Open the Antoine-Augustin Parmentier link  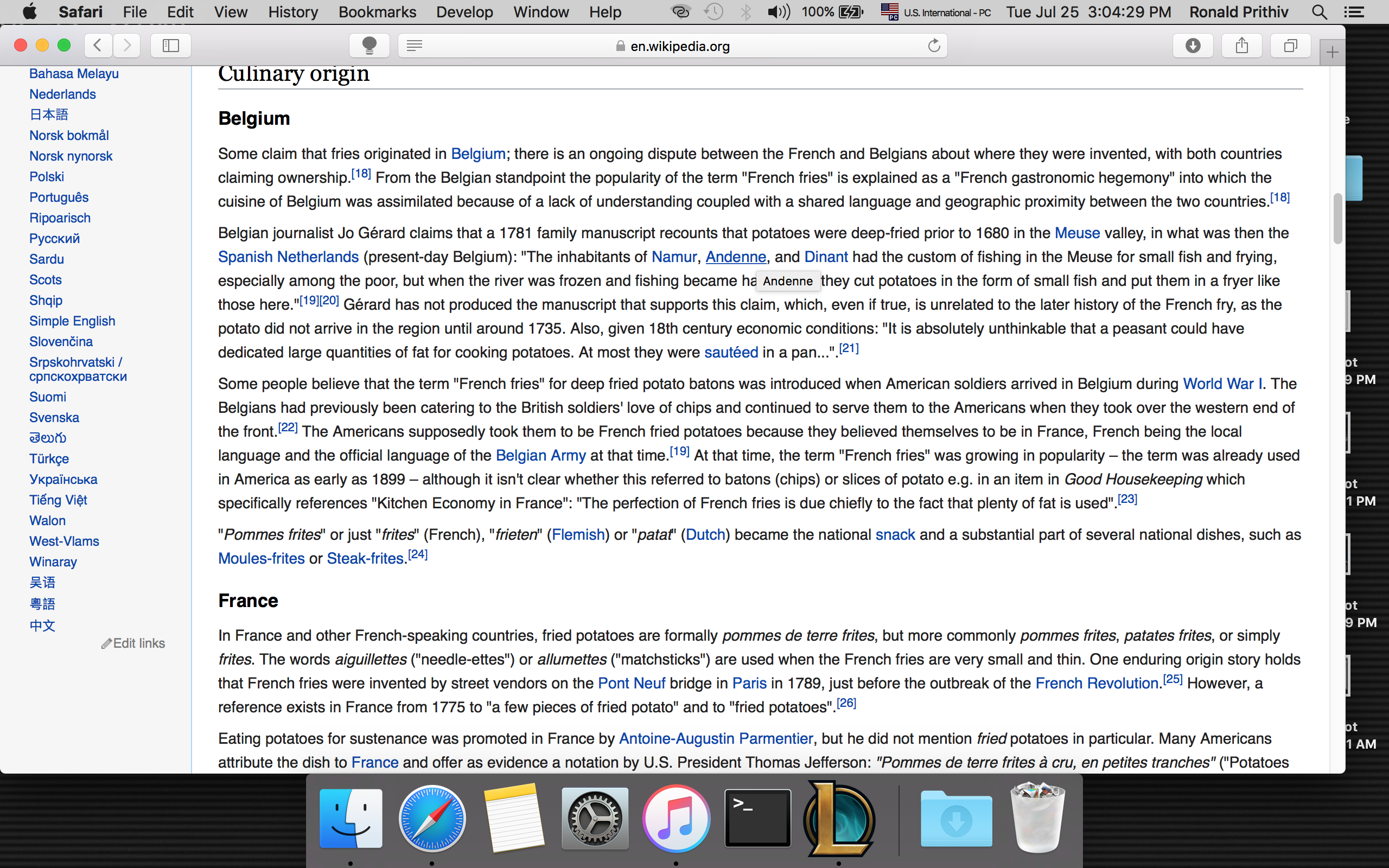[716, 738]
